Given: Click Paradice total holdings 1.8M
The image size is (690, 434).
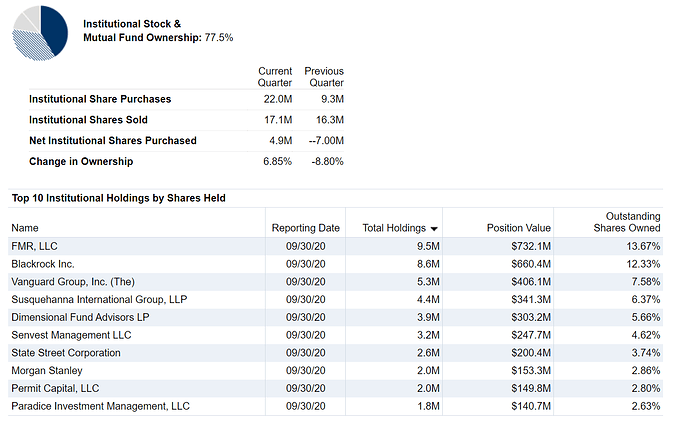Looking at the screenshot, I should [428, 406].
